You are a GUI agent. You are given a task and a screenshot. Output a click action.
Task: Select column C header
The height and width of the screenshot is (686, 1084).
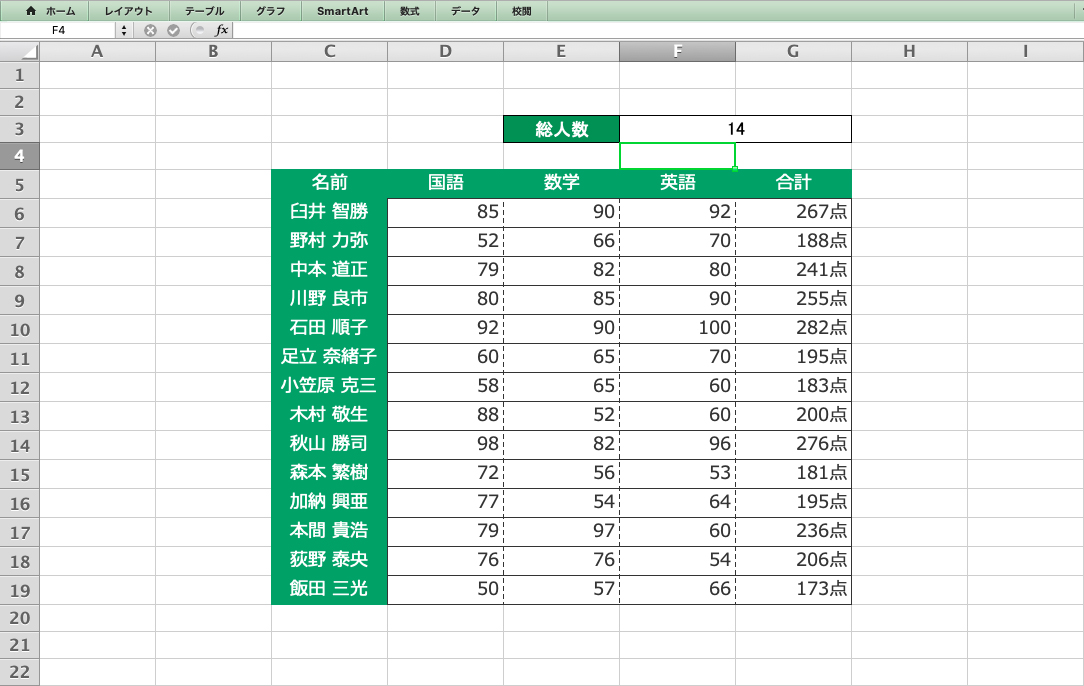330,51
